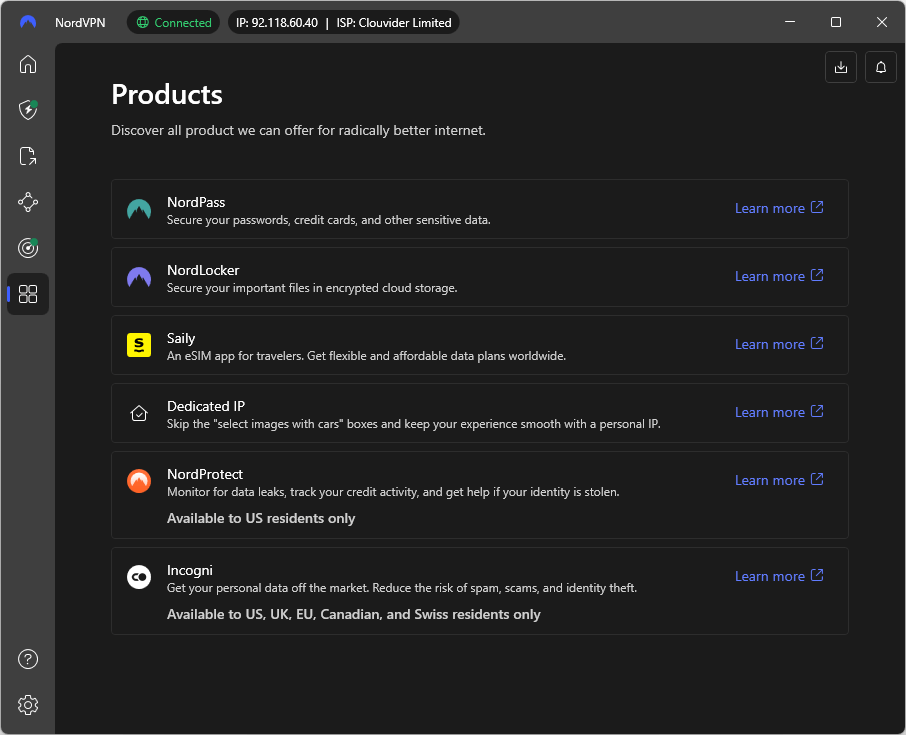Open Threat Protection shield icon
The width and height of the screenshot is (906, 735).
[28, 110]
